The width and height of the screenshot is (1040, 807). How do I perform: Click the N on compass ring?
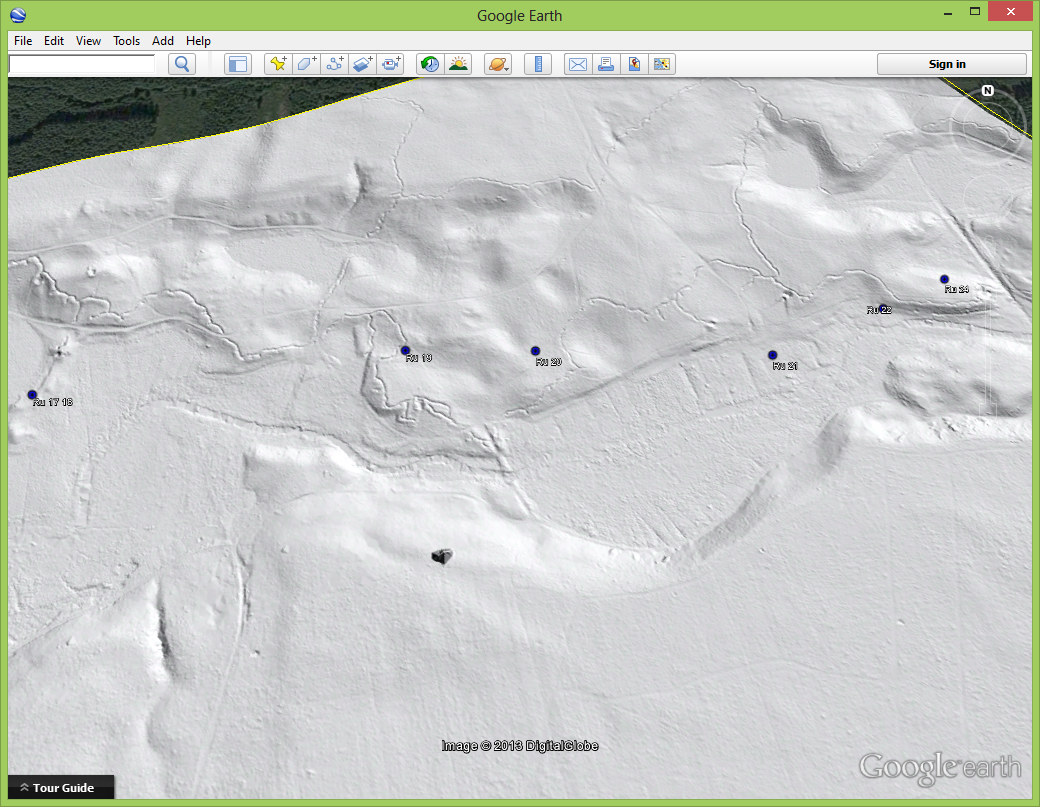point(987,91)
